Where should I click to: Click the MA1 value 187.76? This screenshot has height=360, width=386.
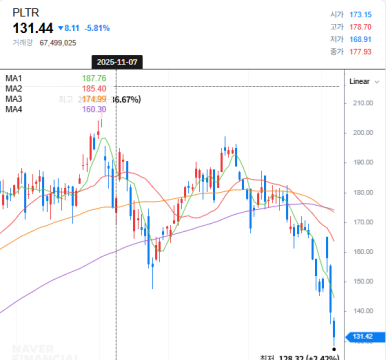[94, 78]
